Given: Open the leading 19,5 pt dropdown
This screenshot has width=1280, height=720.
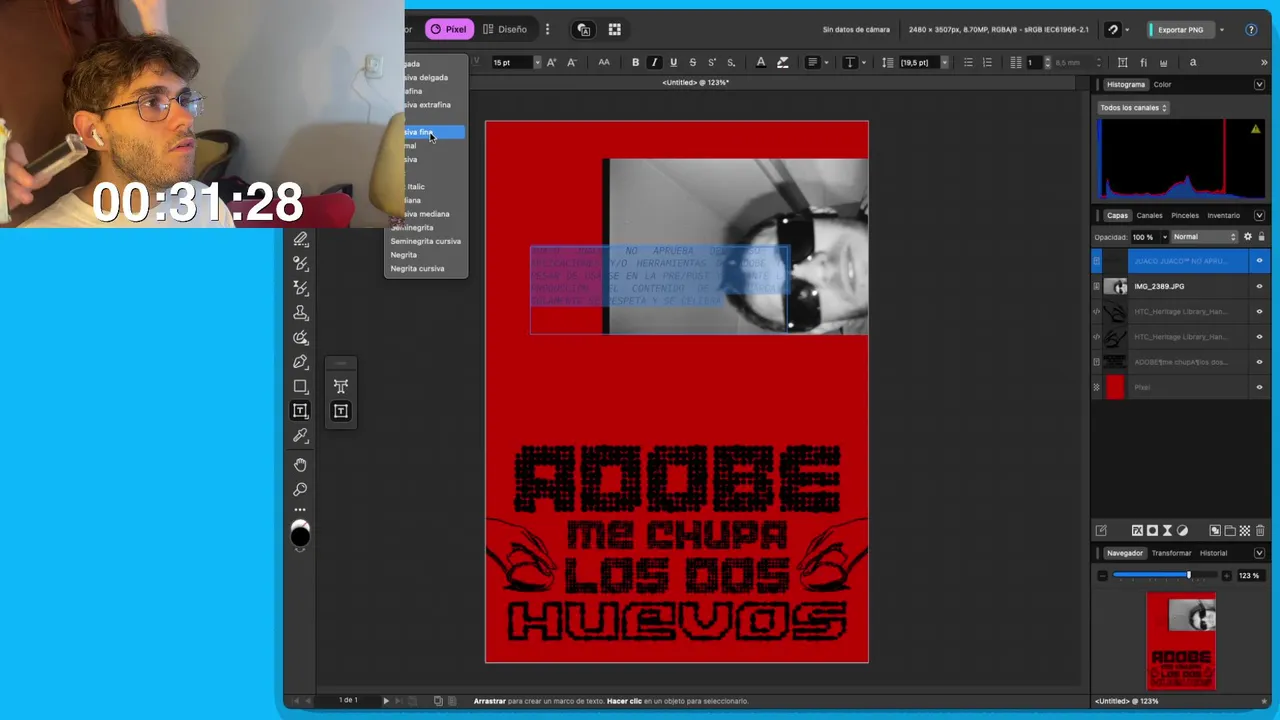Looking at the screenshot, I should coord(944,62).
